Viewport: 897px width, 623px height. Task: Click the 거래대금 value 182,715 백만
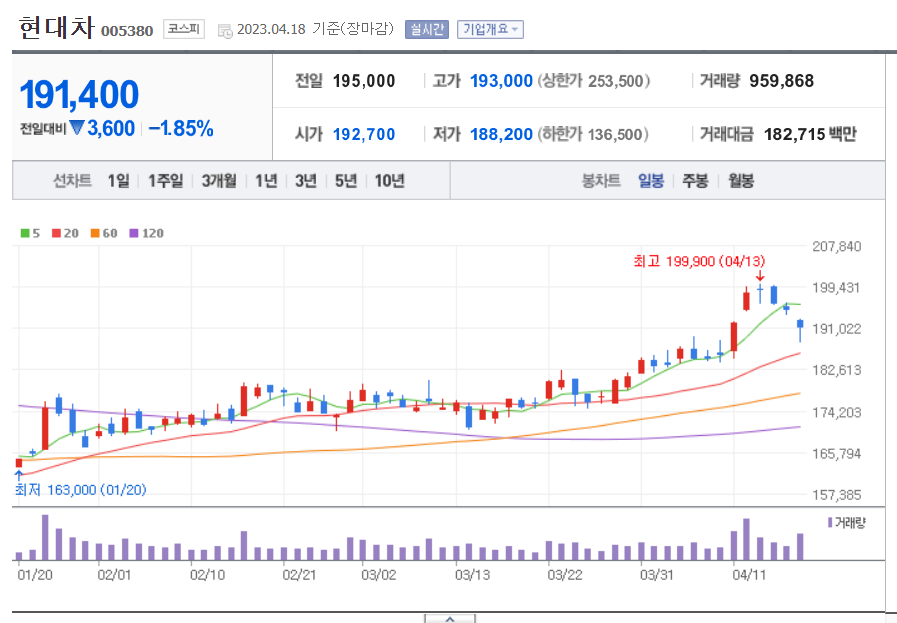pyautogui.click(x=810, y=134)
